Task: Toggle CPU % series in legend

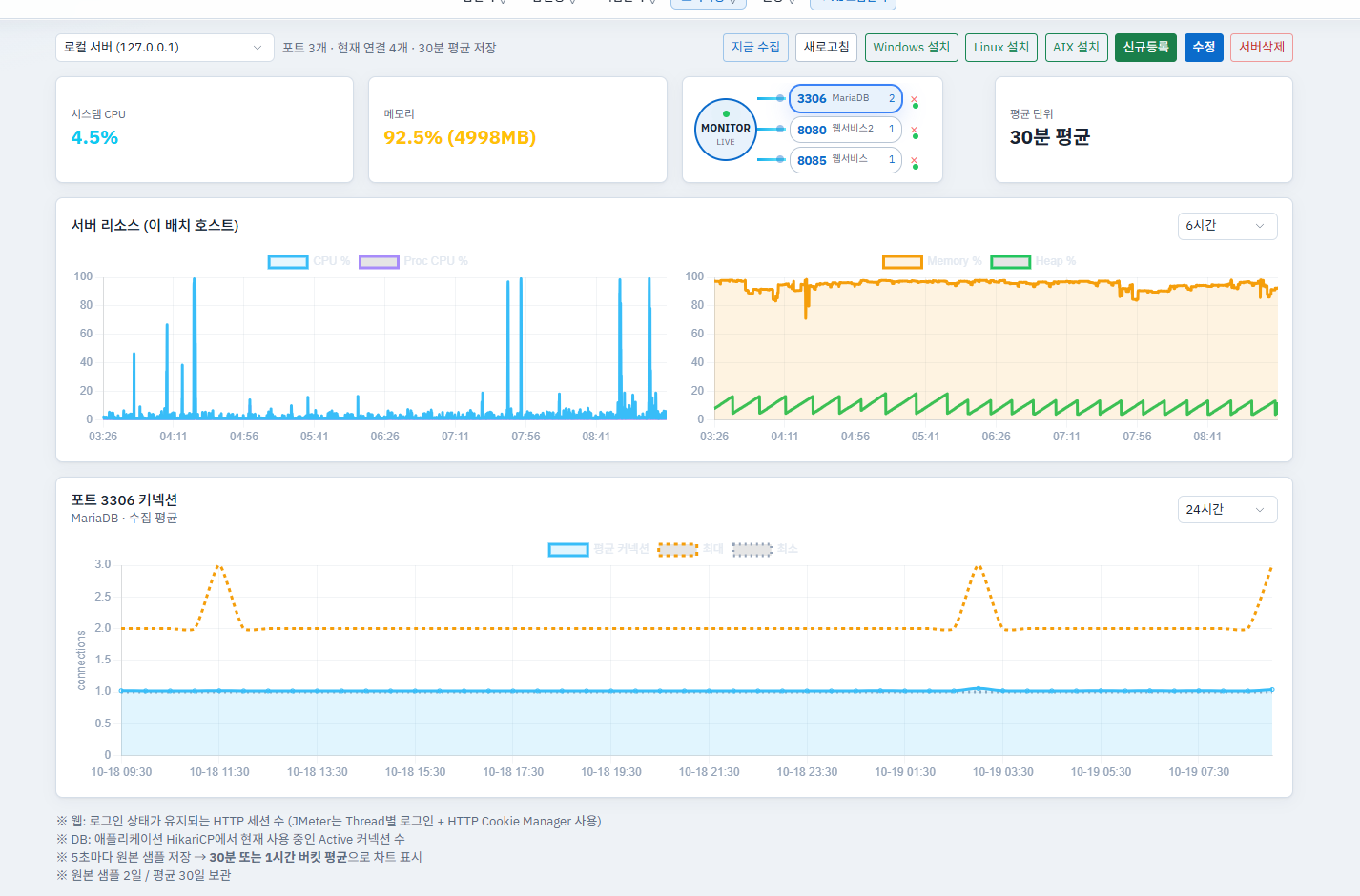Action: tap(309, 261)
